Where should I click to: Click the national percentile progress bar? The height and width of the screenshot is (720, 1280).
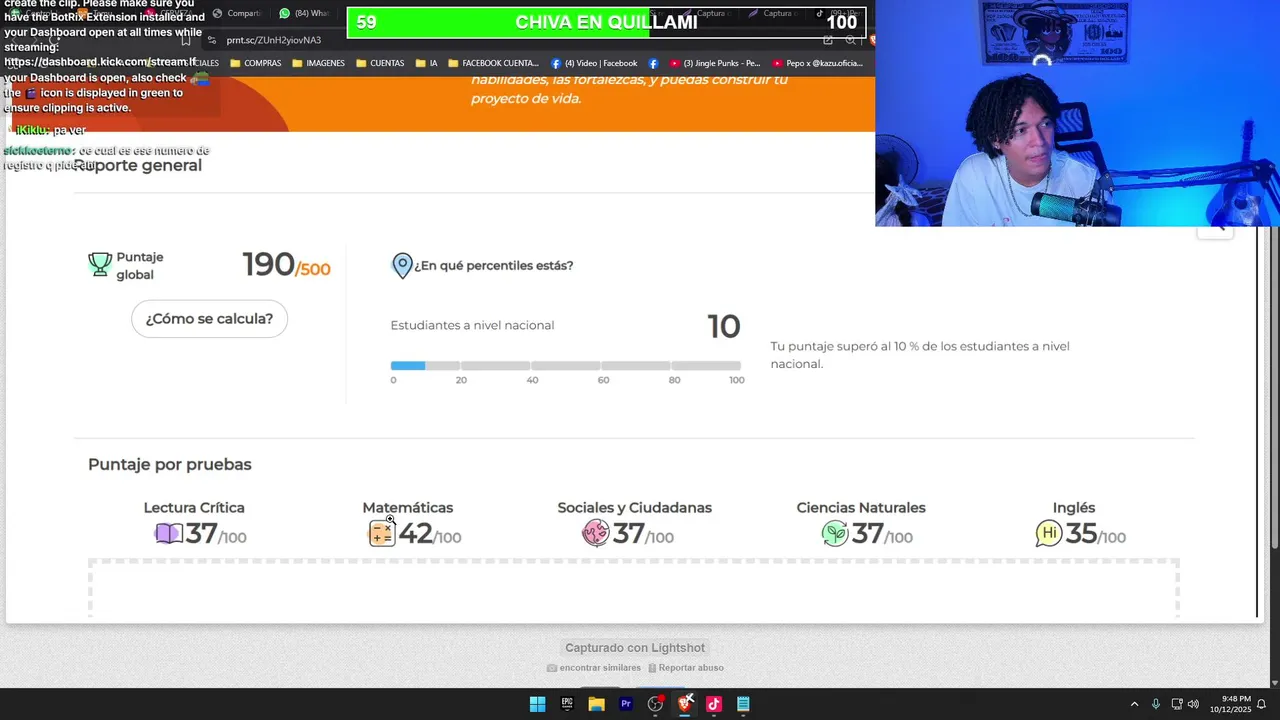(566, 366)
